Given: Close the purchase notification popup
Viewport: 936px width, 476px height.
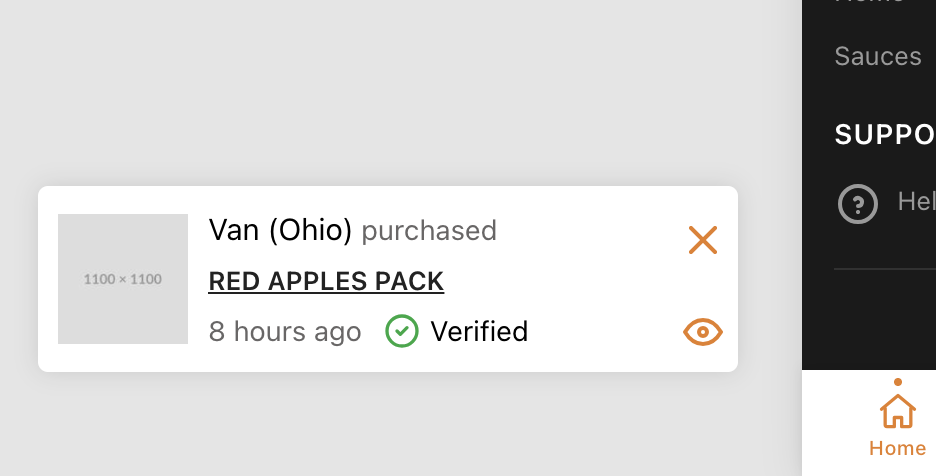Looking at the screenshot, I should [703, 240].
